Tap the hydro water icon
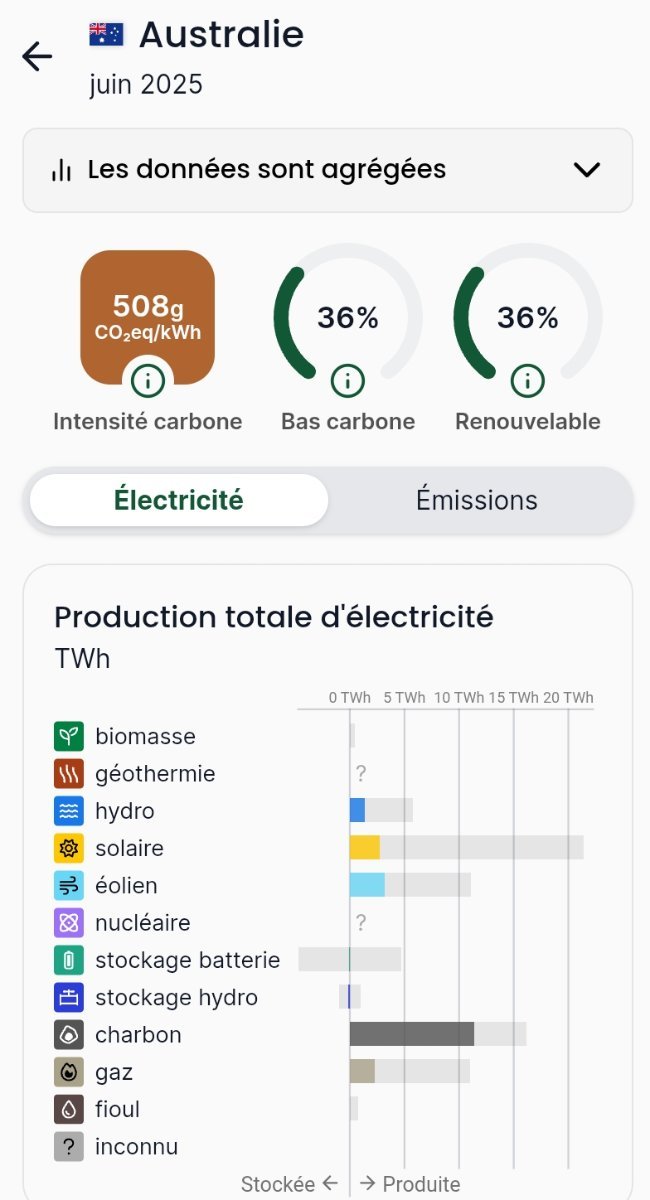This screenshot has height=1200, width=650. pos(68,811)
